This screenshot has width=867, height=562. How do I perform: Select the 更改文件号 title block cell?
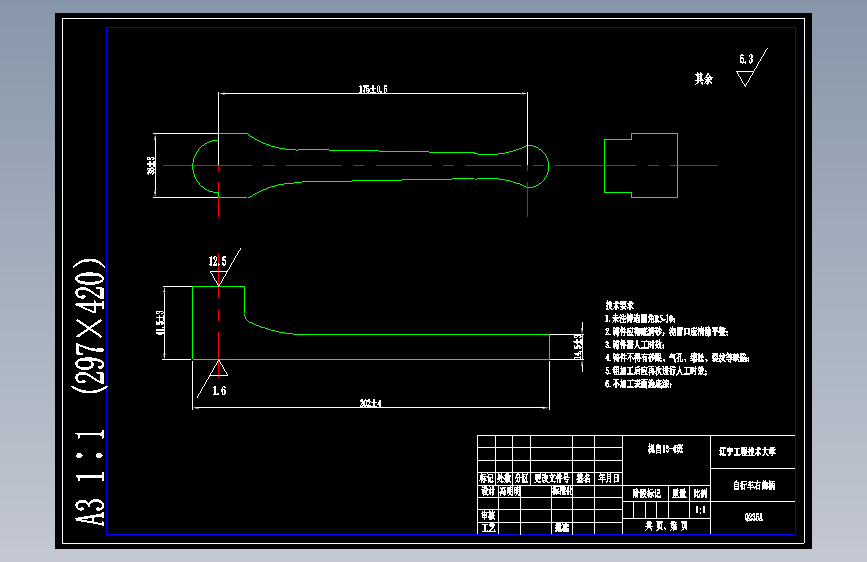[x=551, y=478]
